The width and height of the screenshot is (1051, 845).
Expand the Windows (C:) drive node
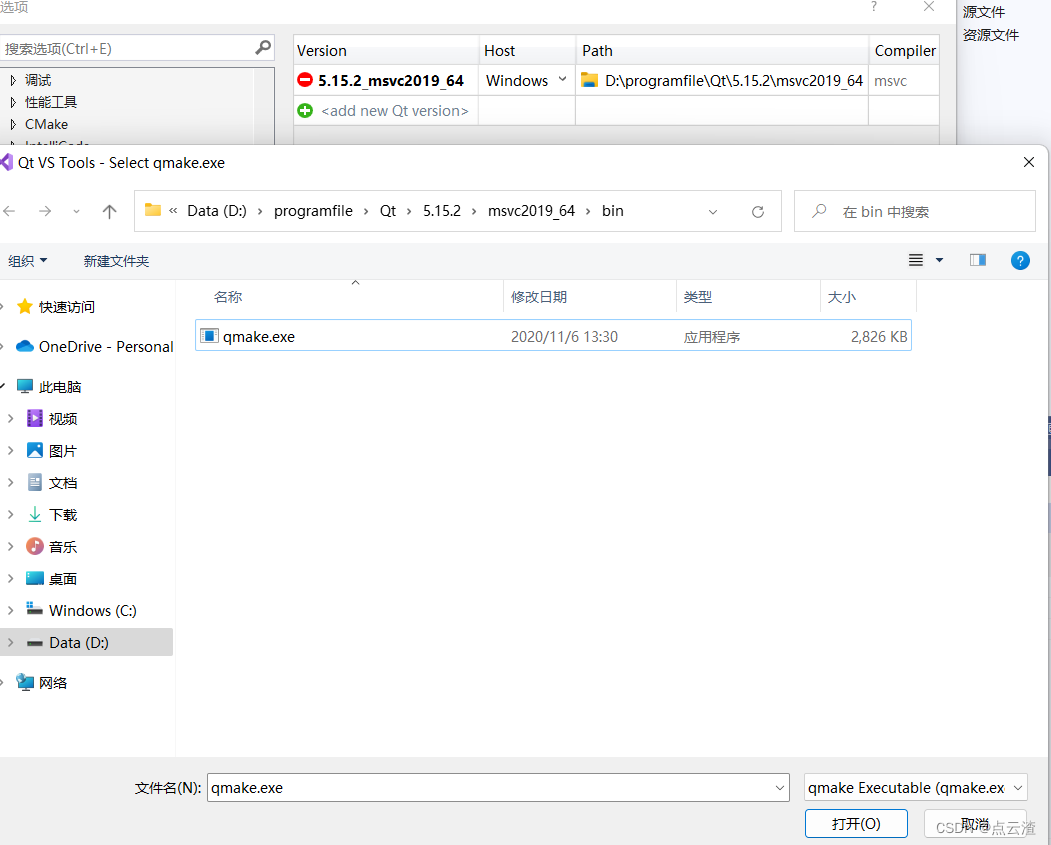[x=10, y=610]
